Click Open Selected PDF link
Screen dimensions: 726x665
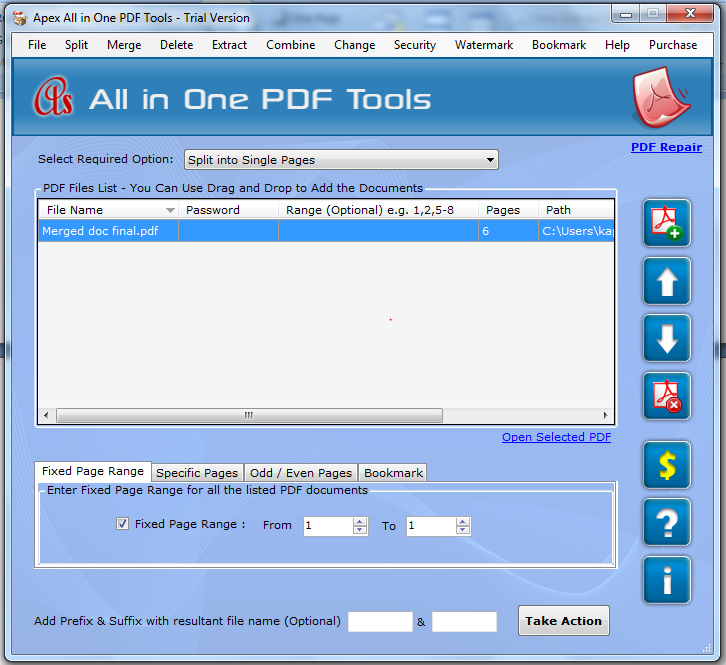coord(557,437)
